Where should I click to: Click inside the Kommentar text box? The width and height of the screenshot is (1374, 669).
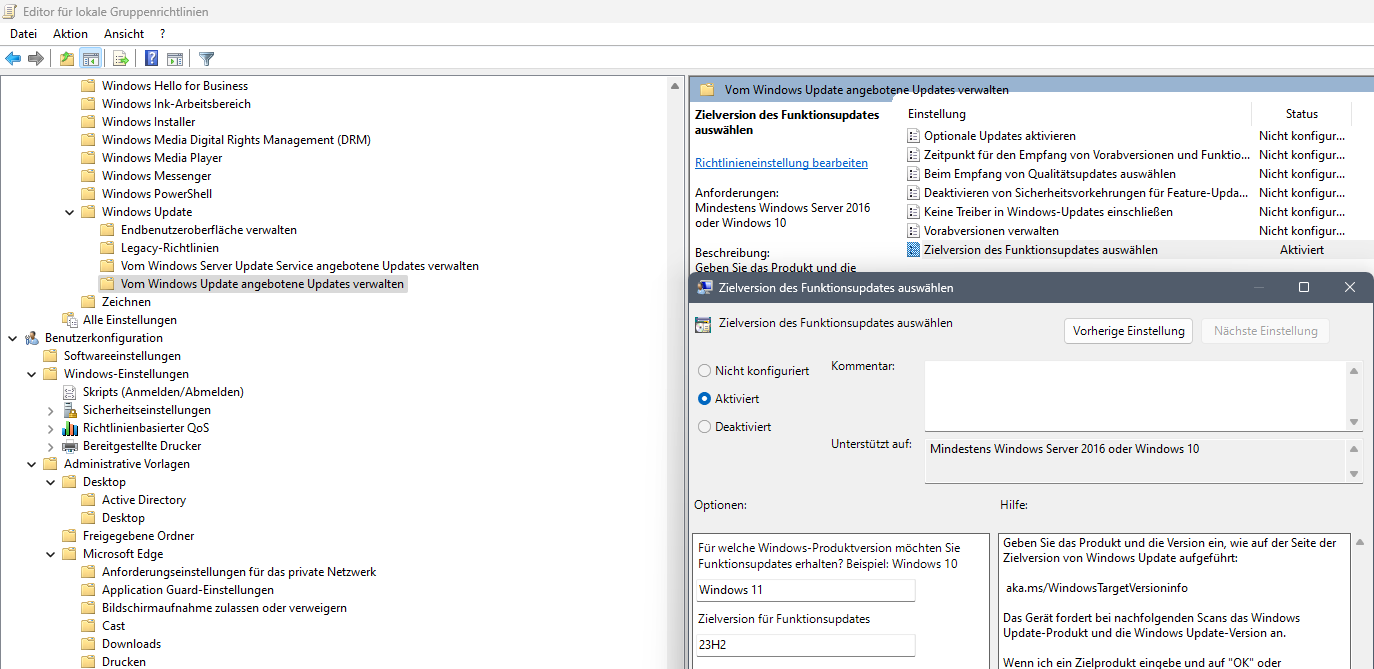coord(1135,396)
